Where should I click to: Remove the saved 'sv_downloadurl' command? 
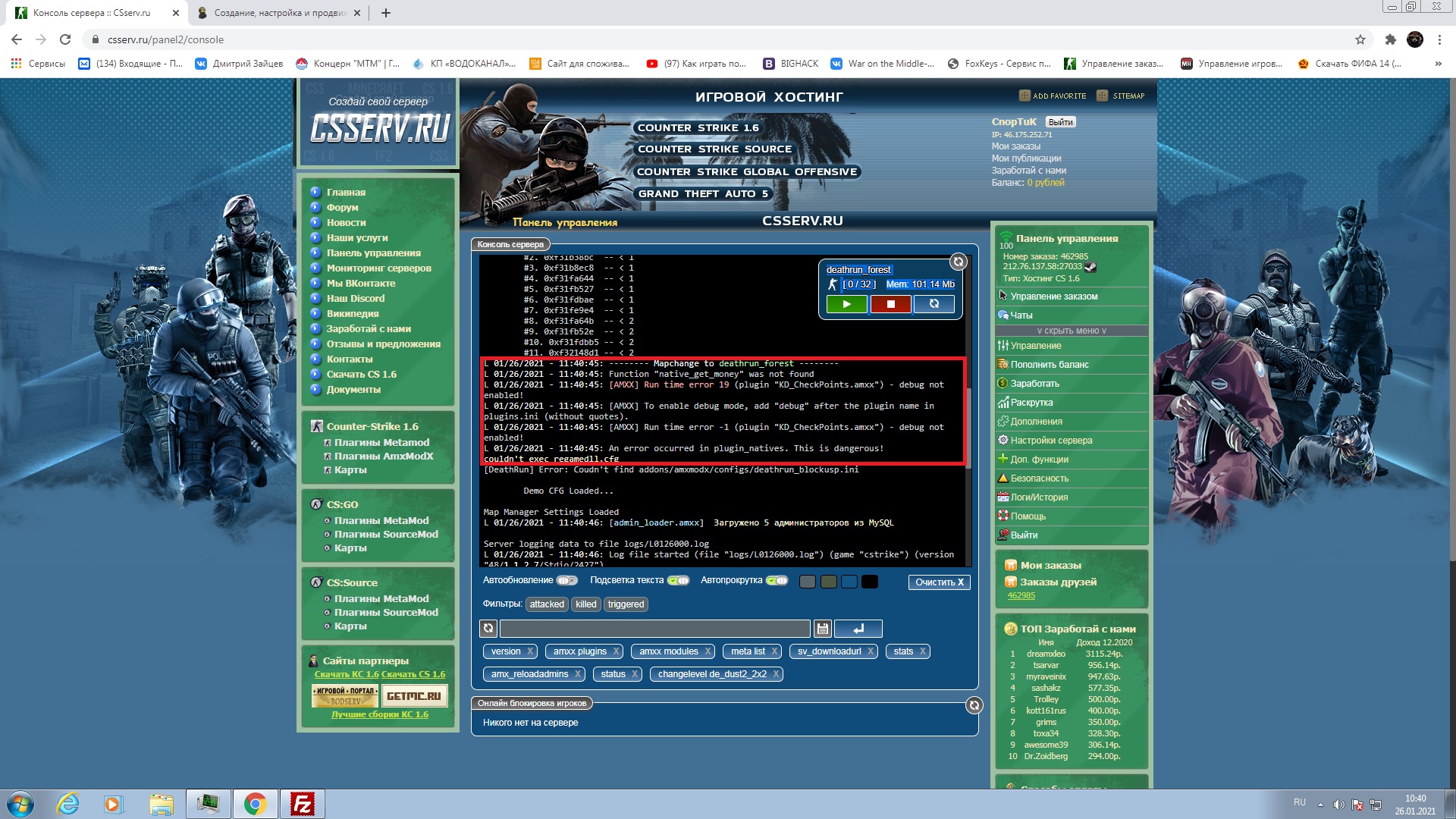(871, 651)
